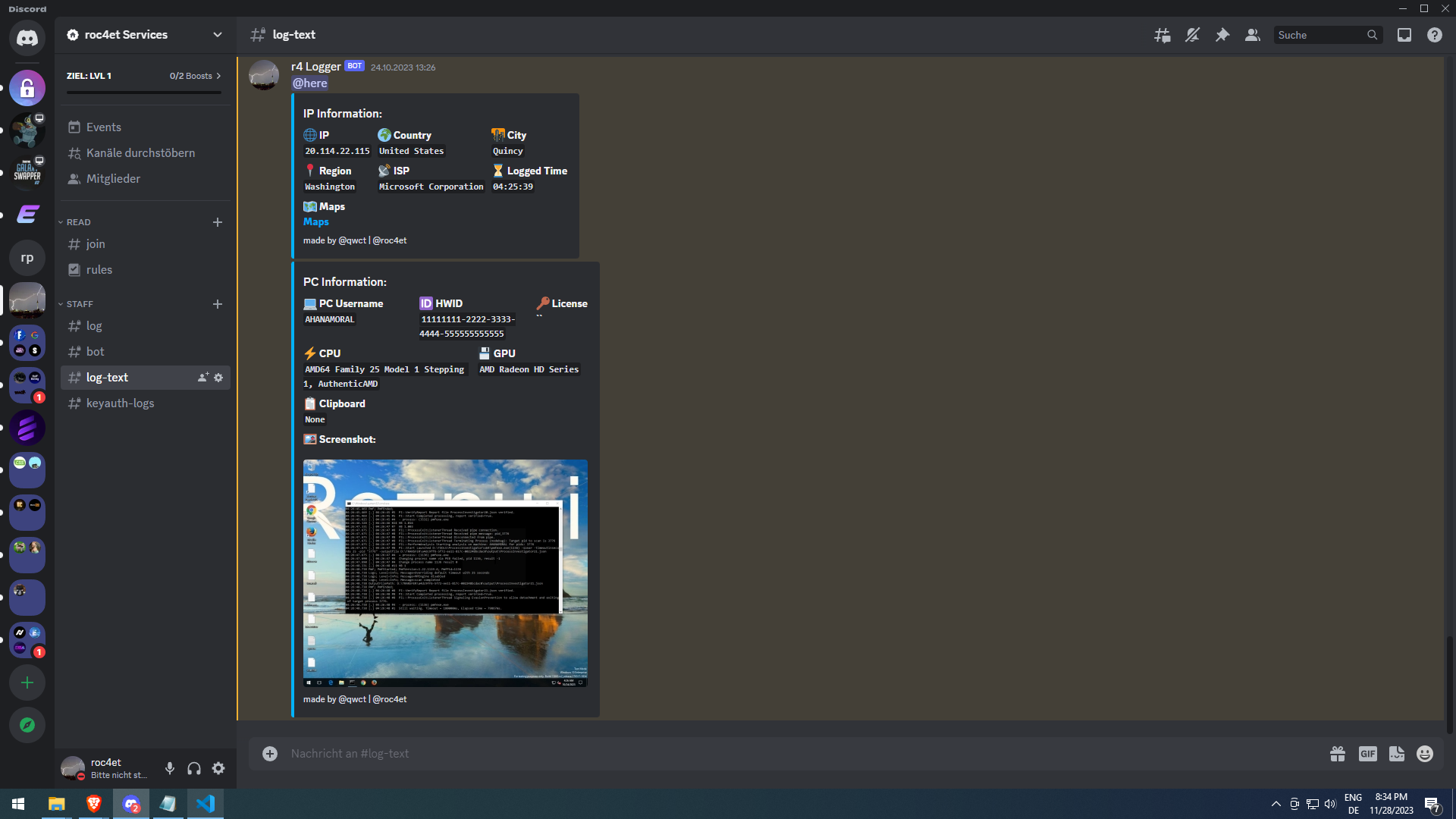Select the keyauth-logs channel
The height and width of the screenshot is (819, 1456).
point(120,403)
